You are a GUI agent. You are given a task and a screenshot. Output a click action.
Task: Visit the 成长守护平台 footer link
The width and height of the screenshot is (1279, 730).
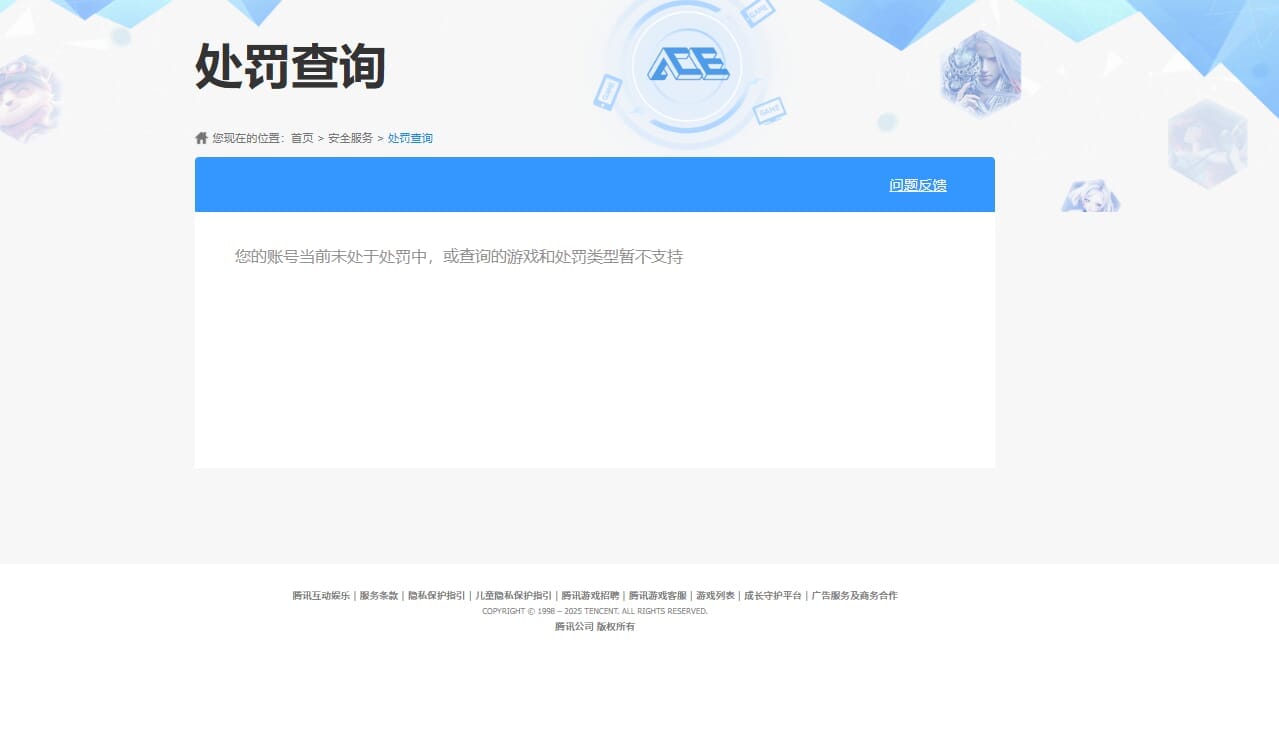pos(772,594)
